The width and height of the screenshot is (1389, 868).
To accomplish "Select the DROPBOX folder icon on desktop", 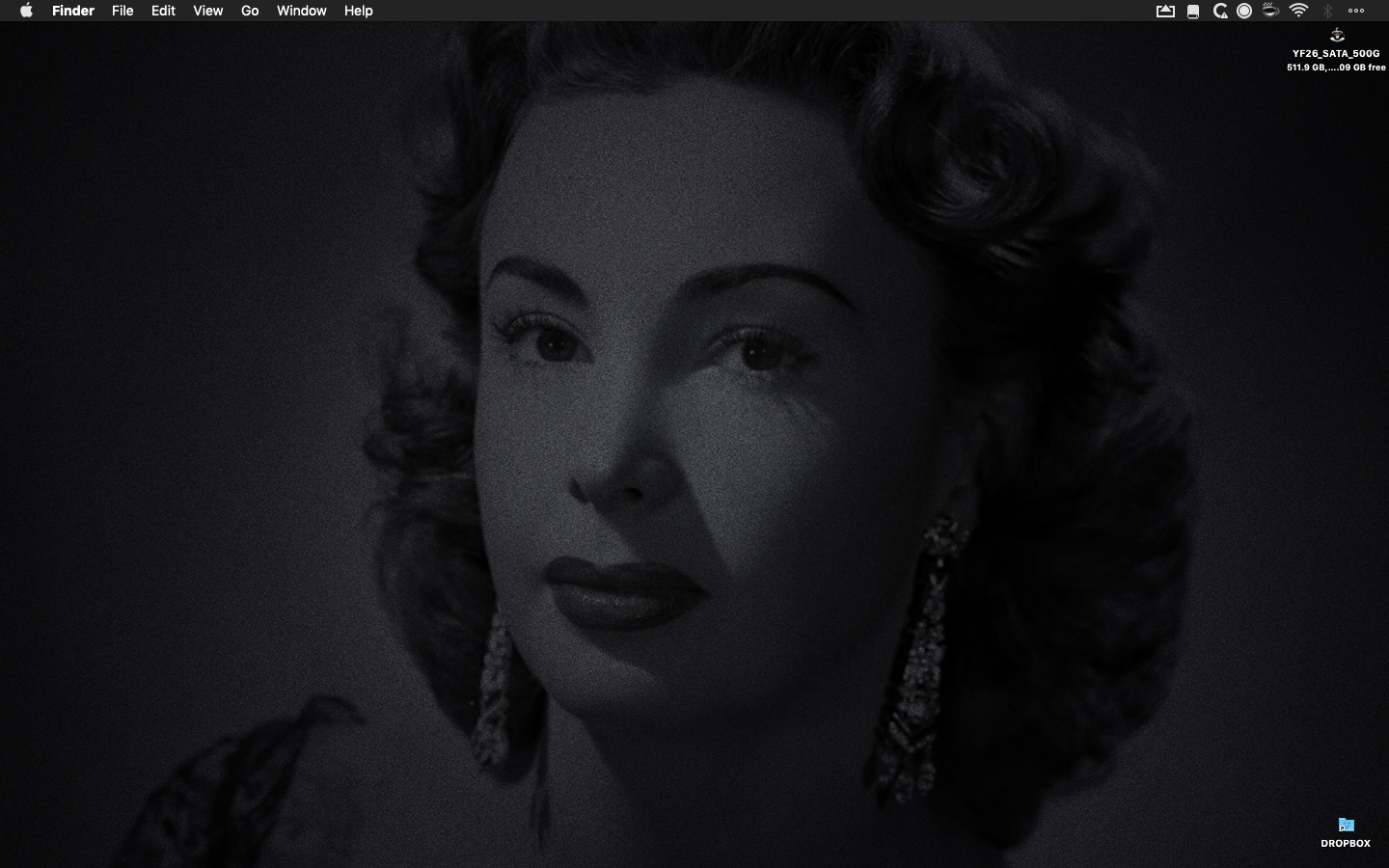I will 1346,825.
